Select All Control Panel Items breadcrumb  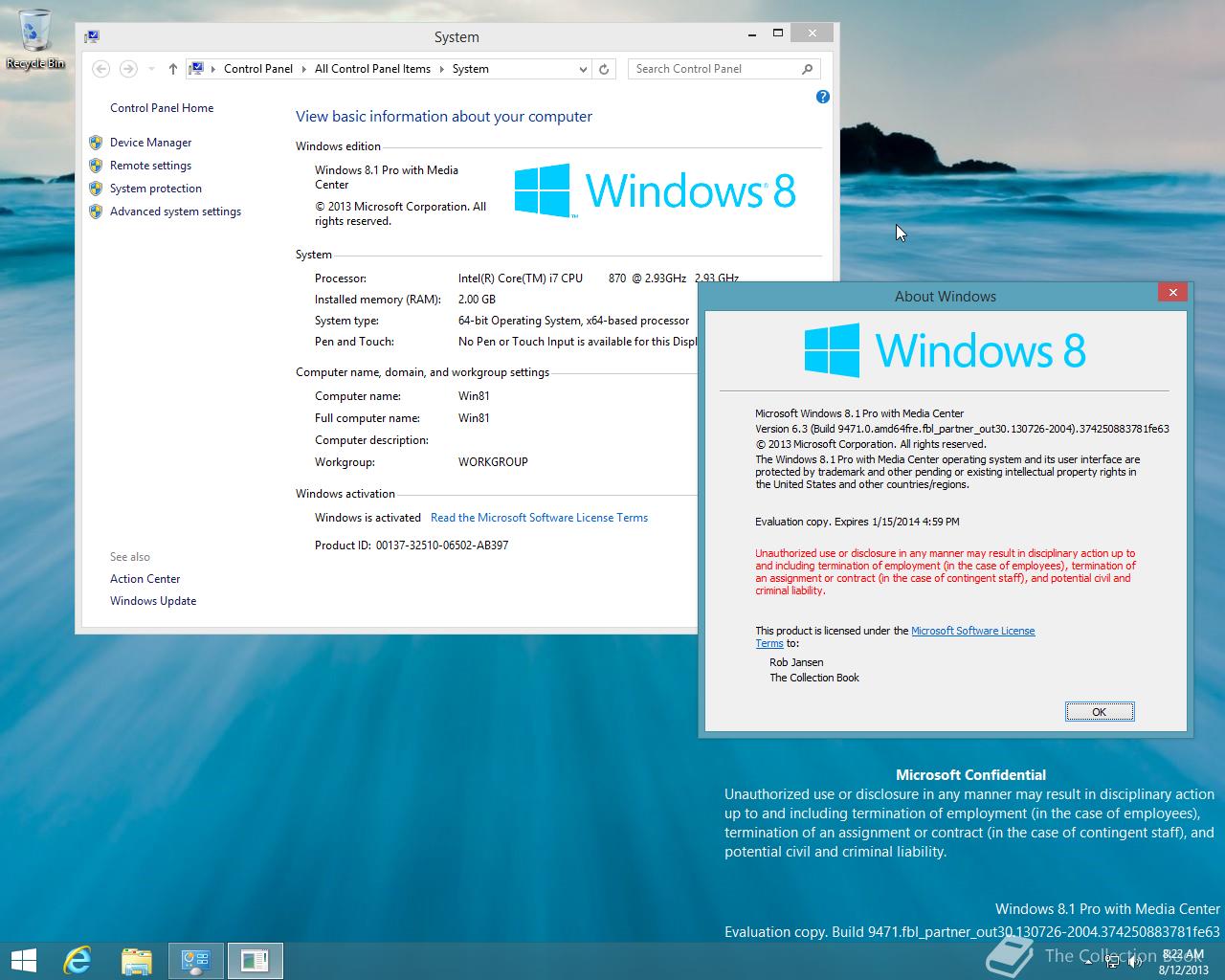[x=372, y=69]
